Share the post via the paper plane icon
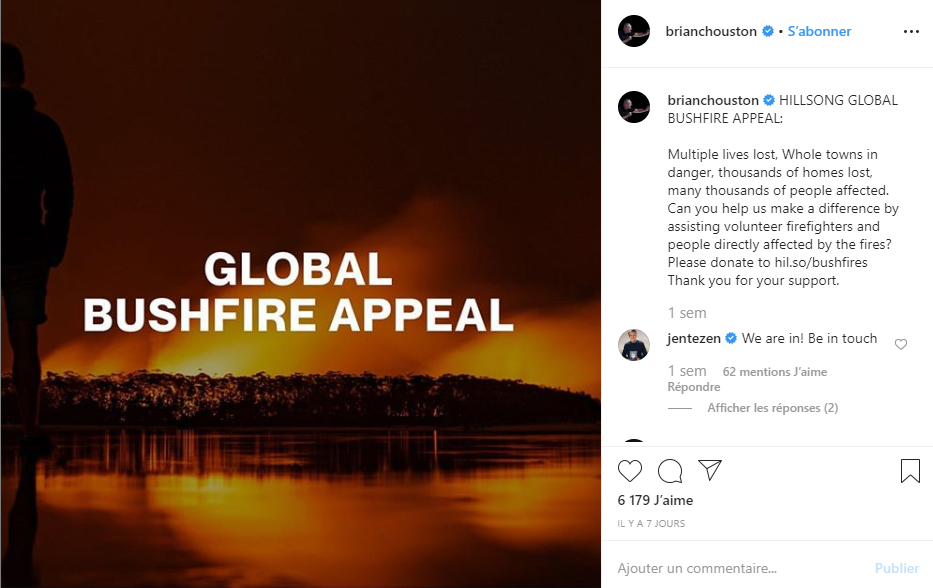Image resolution: width=933 pixels, height=588 pixels. 710,471
